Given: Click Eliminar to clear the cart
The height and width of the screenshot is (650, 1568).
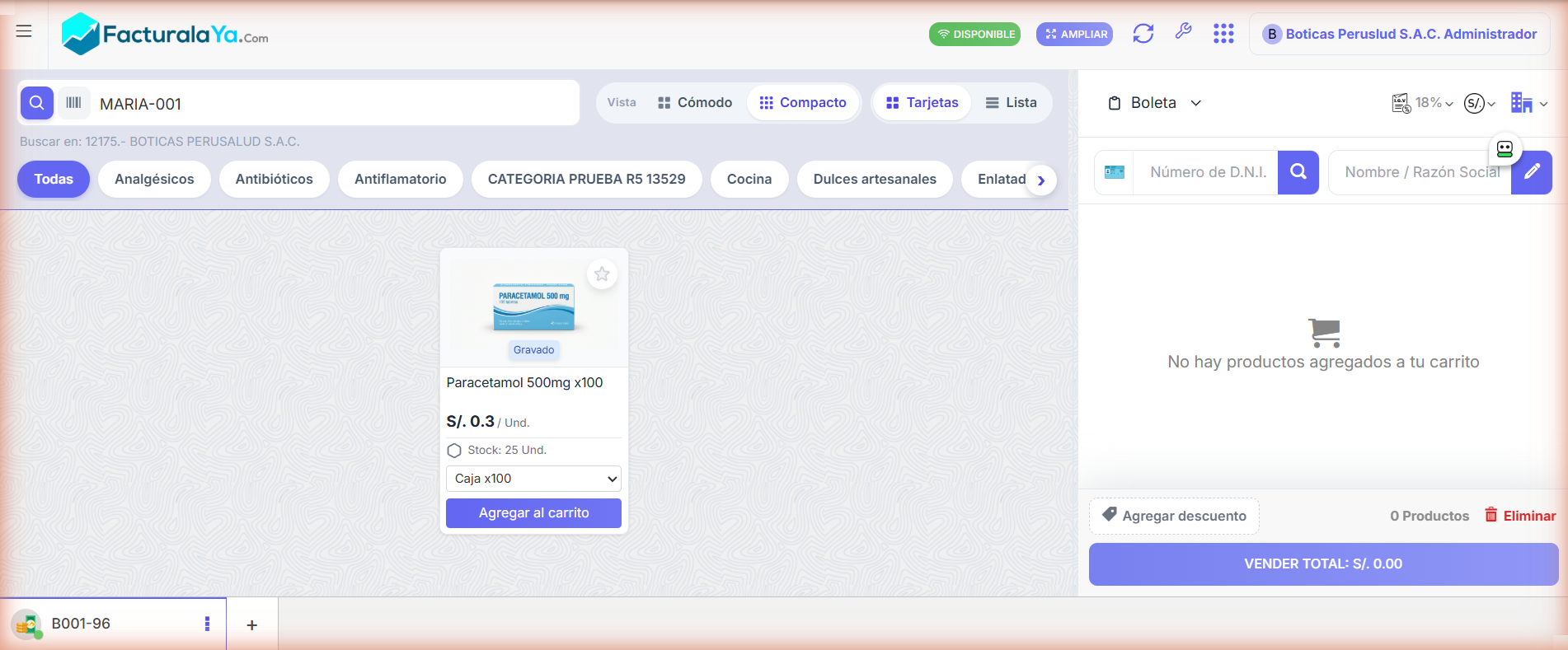Looking at the screenshot, I should [1520, 516].
